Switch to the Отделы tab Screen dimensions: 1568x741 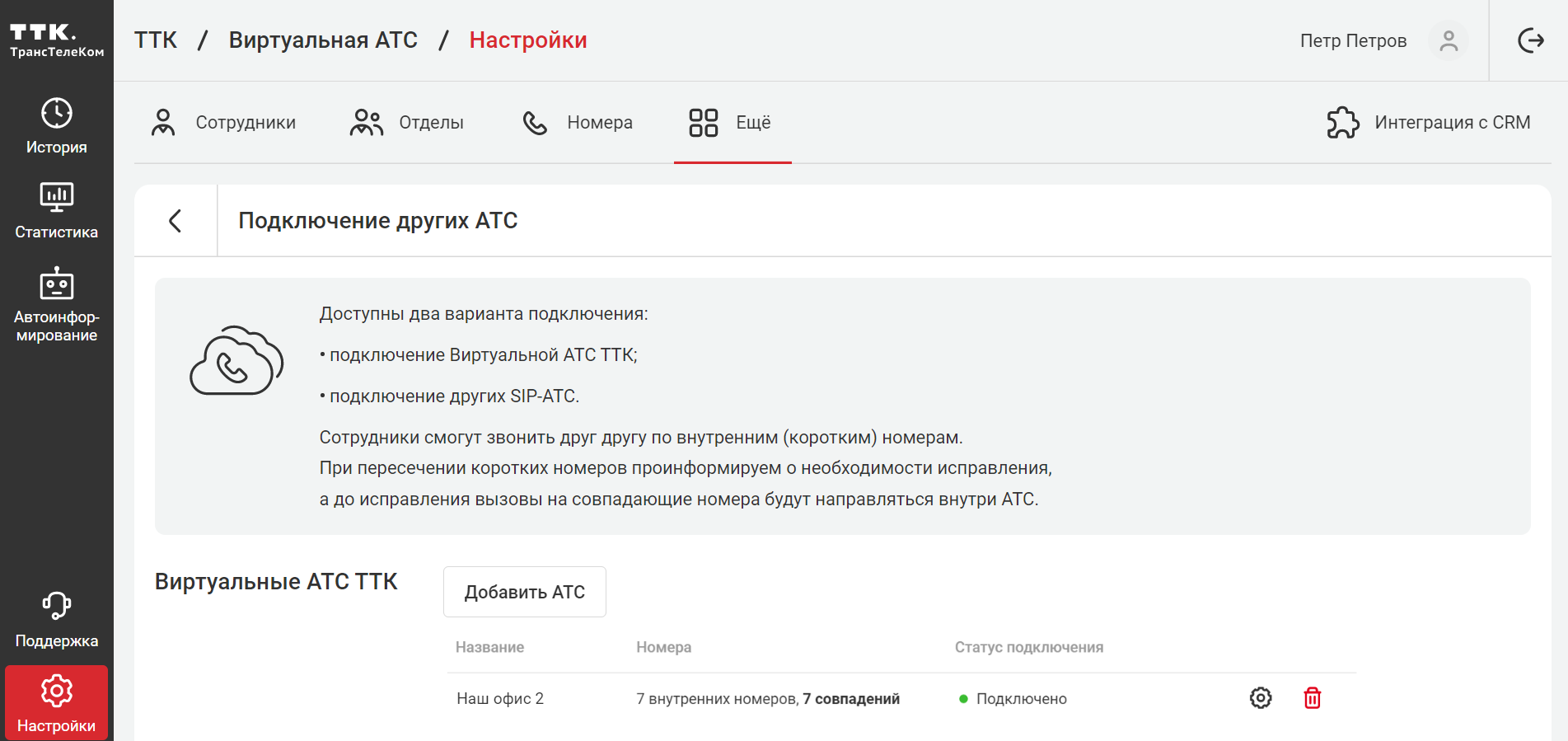point(407,123)
